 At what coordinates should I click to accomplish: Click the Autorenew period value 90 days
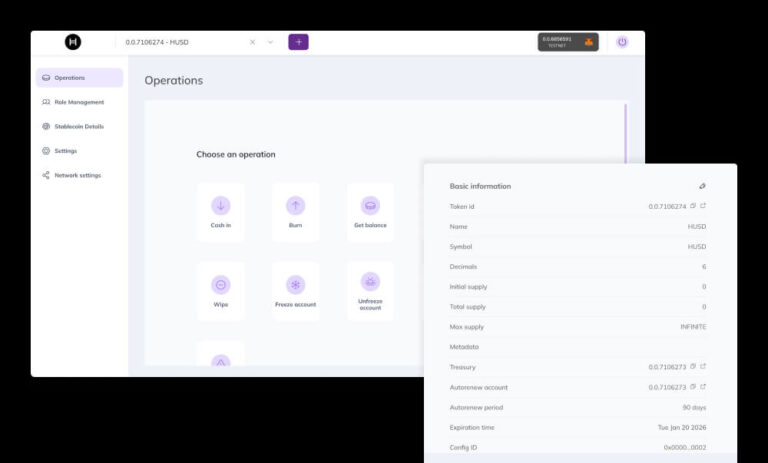[x=694, y=408]
